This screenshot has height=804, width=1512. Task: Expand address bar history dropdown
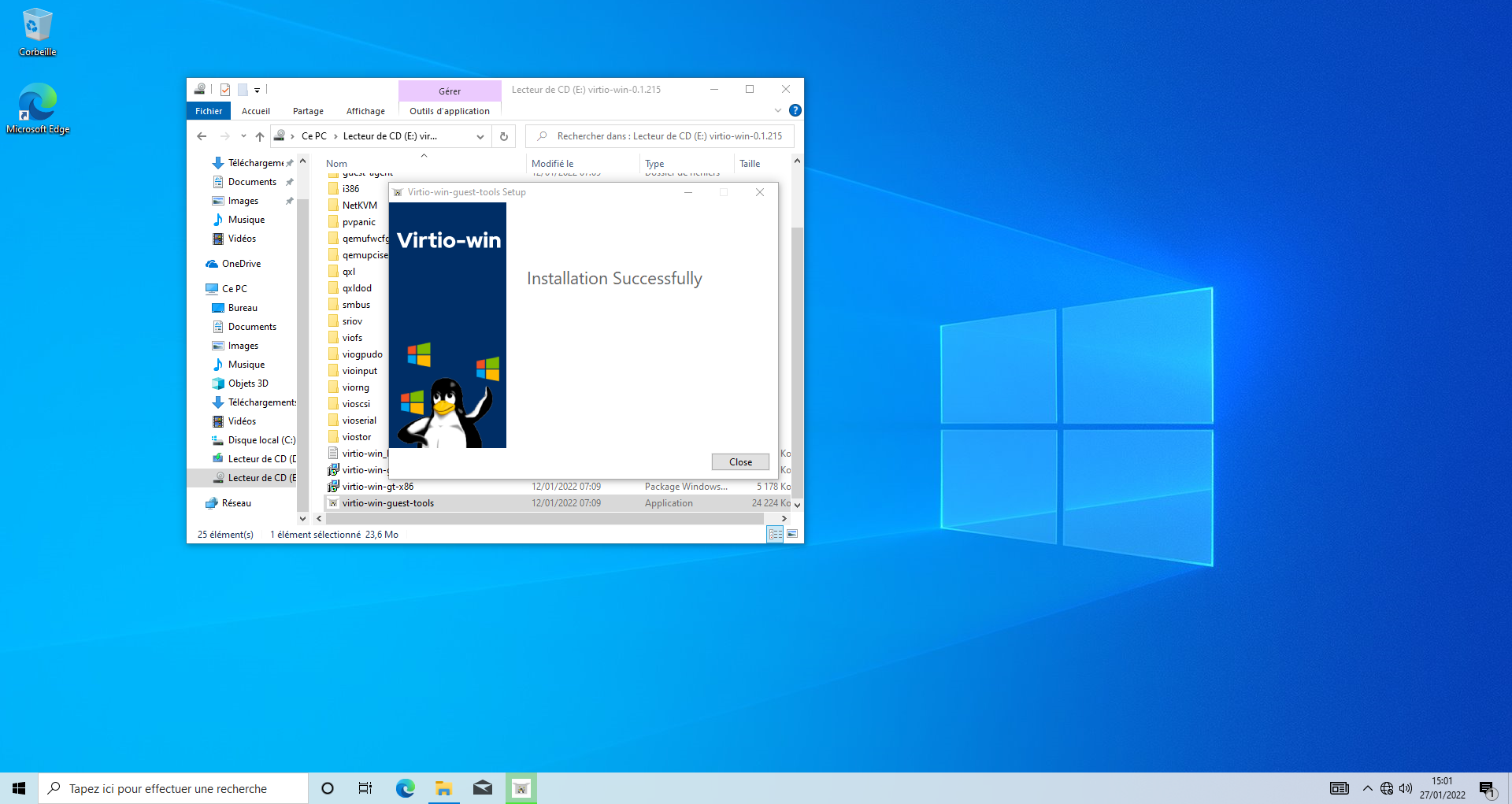(x=480, y=136)
